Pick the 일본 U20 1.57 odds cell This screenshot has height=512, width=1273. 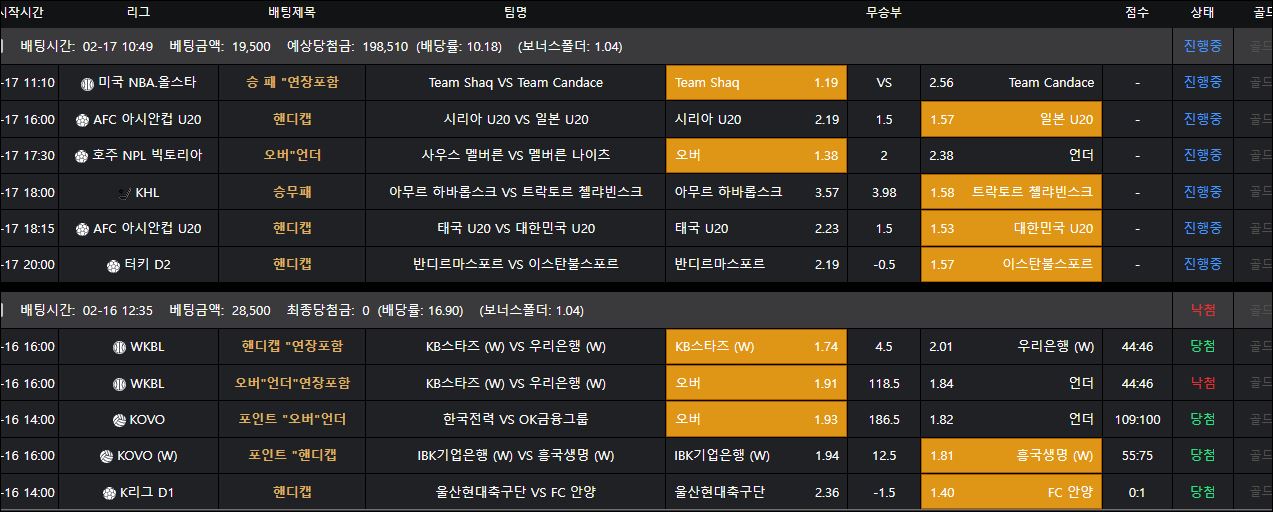point(1011,120)
